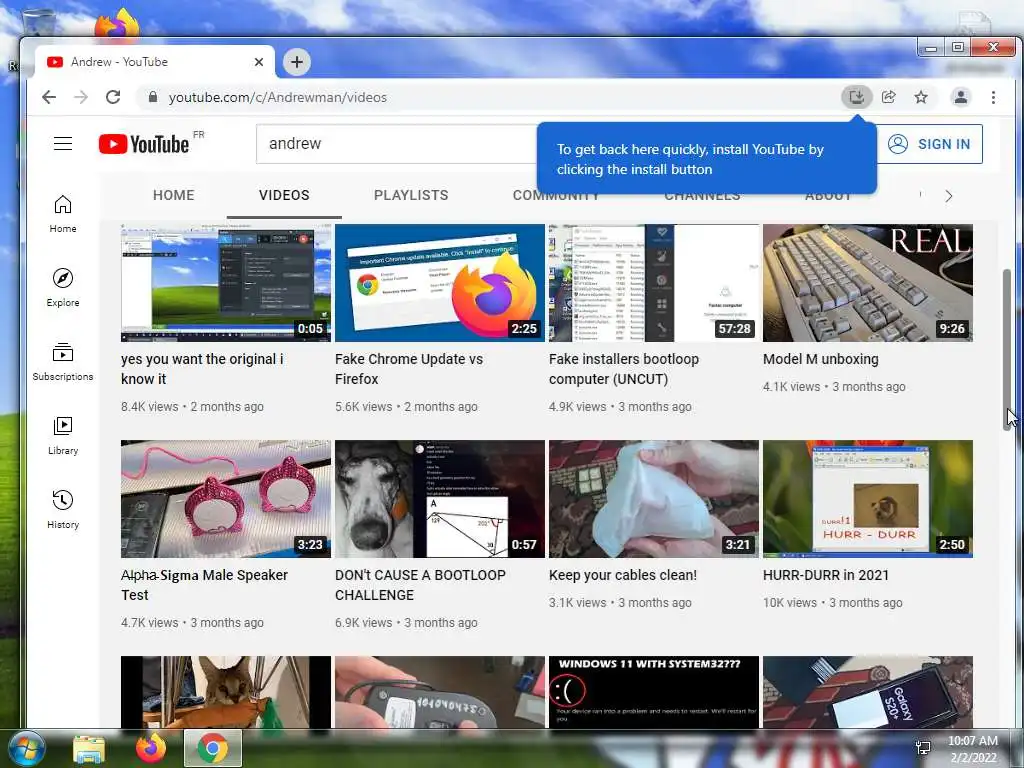This screenshot has width=1024, height=768.
Task: Open the PLAYLISTS tab
Action: (411, 195)
